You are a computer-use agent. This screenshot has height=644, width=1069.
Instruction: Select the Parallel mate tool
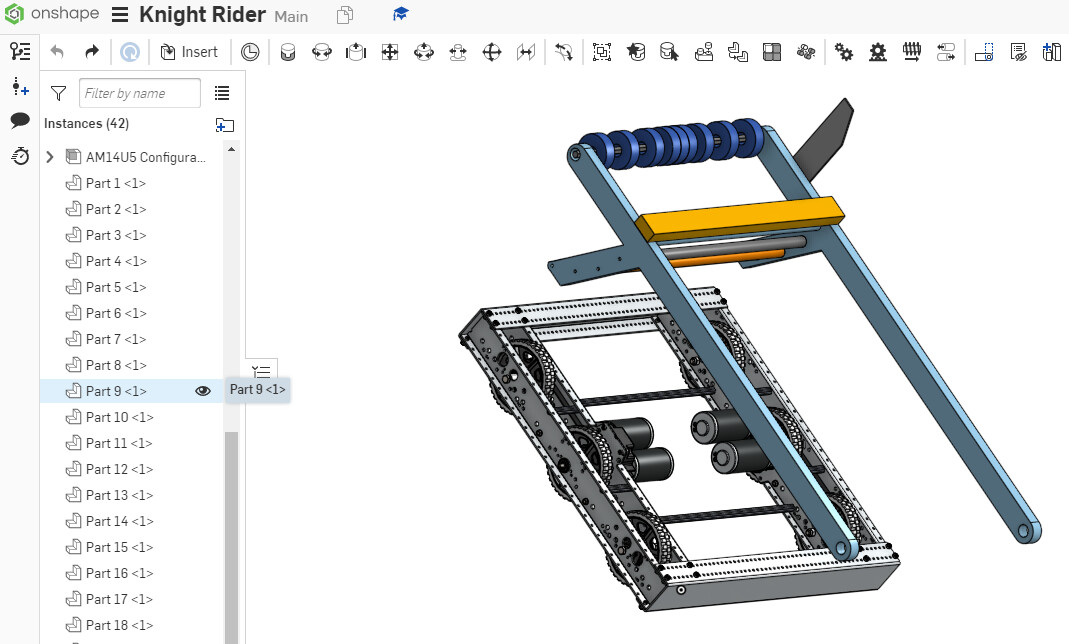point(525,51)
